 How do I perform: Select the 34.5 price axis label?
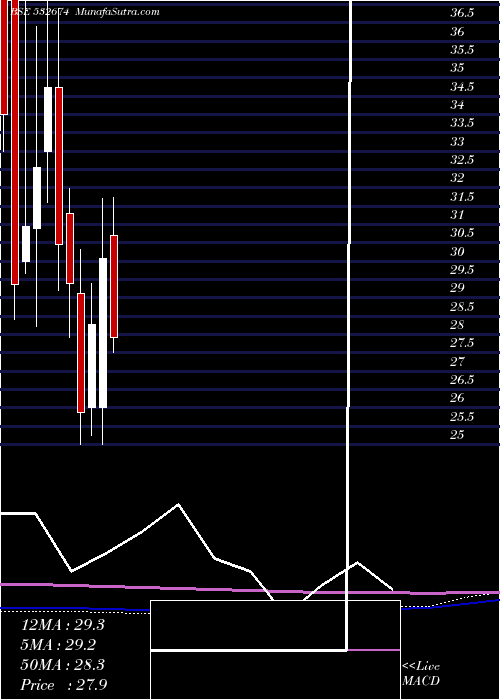(x=462, y=87)
